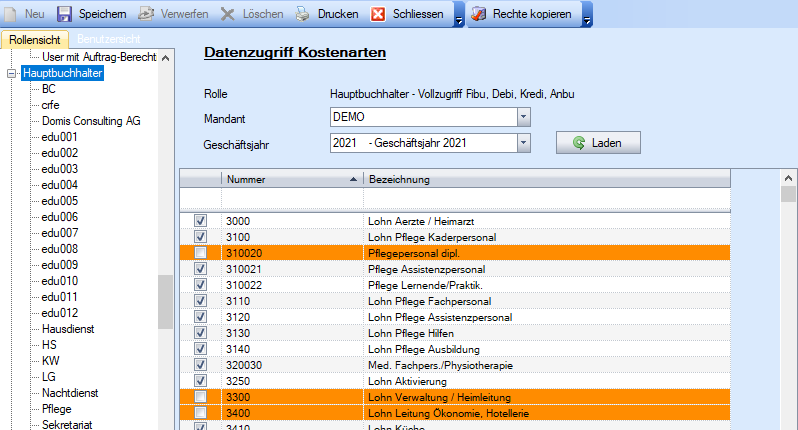The image size is (798, 430).
Task: Click the Rechte kopieren button
Action: (524, 14)
